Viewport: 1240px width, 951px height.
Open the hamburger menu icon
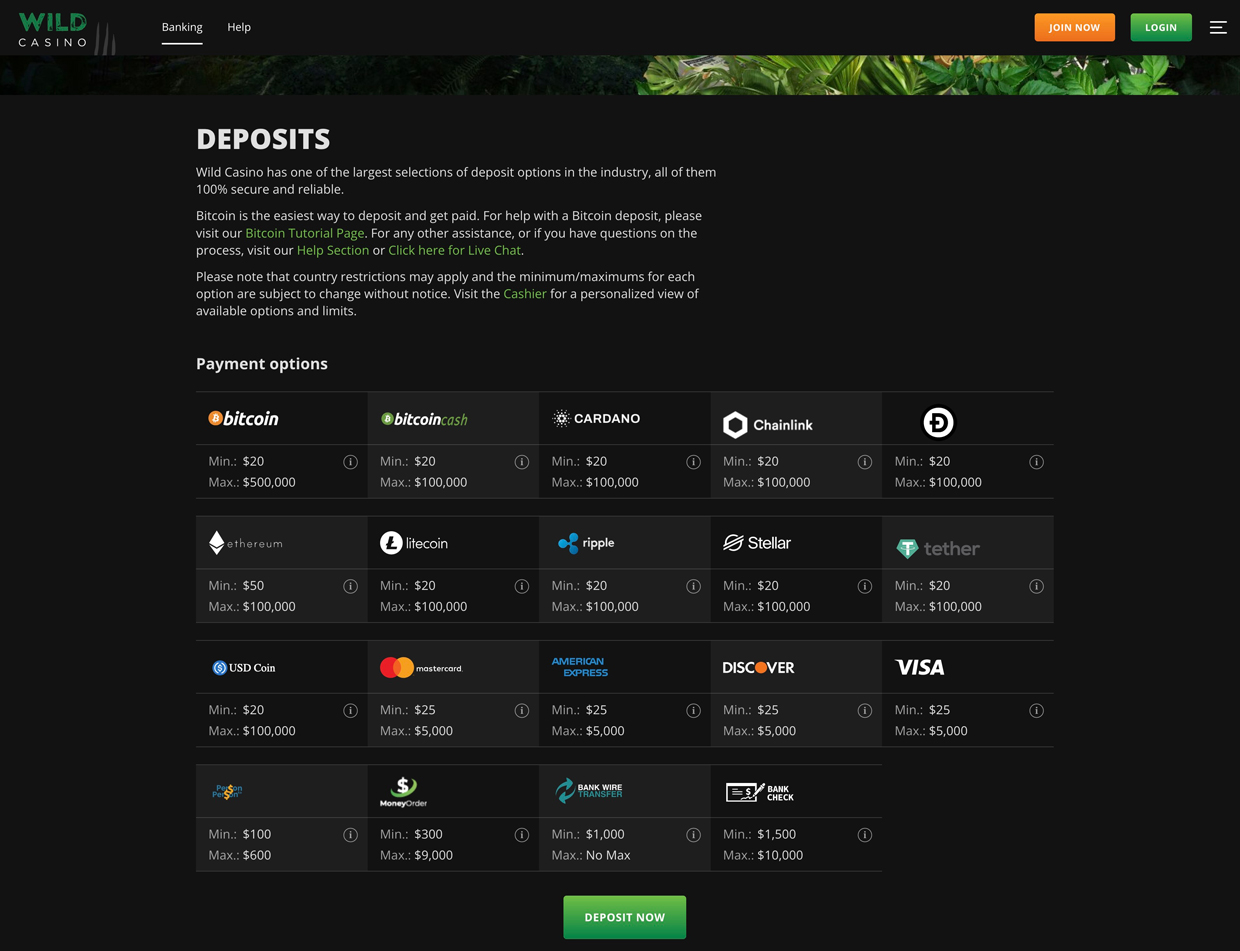pos(1218,27)
